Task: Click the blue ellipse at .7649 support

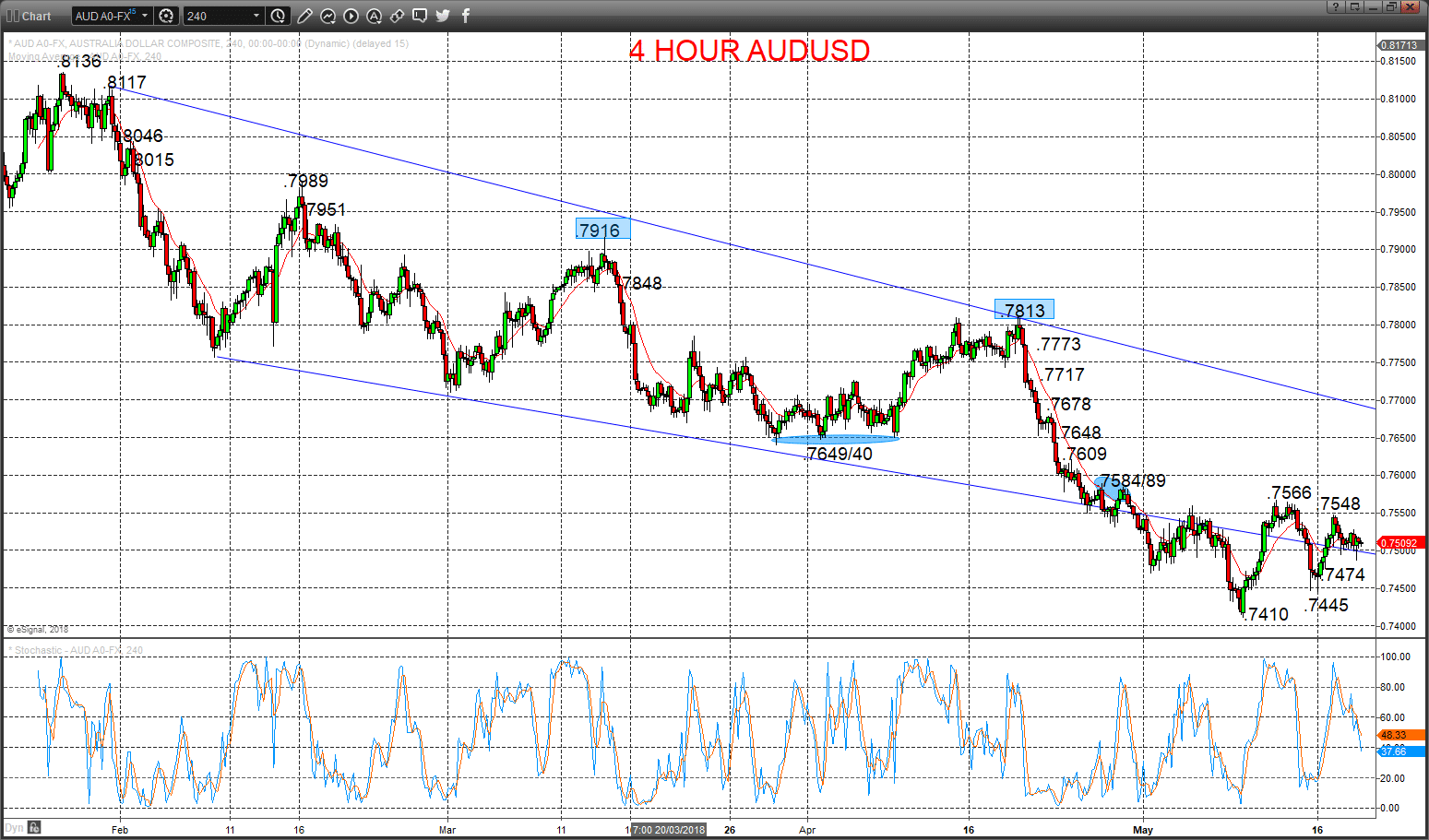Action: [835, 439]
